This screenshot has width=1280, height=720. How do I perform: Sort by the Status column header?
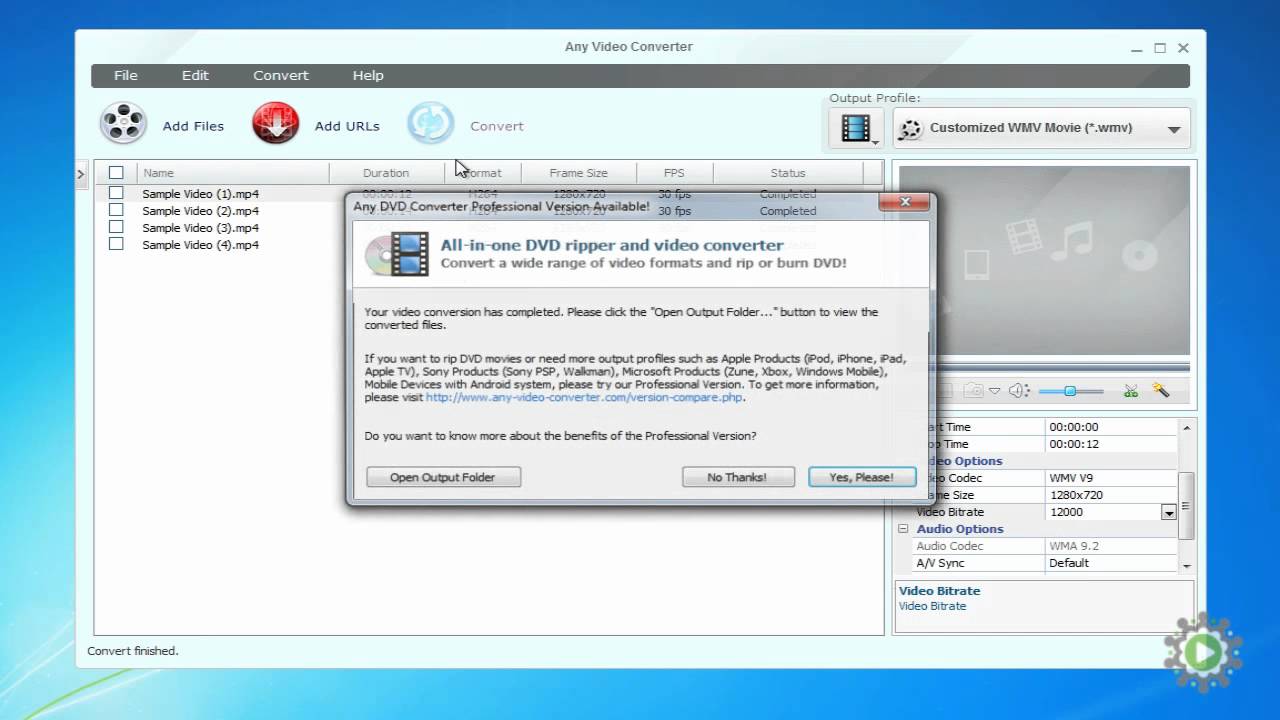click(788, 173)
